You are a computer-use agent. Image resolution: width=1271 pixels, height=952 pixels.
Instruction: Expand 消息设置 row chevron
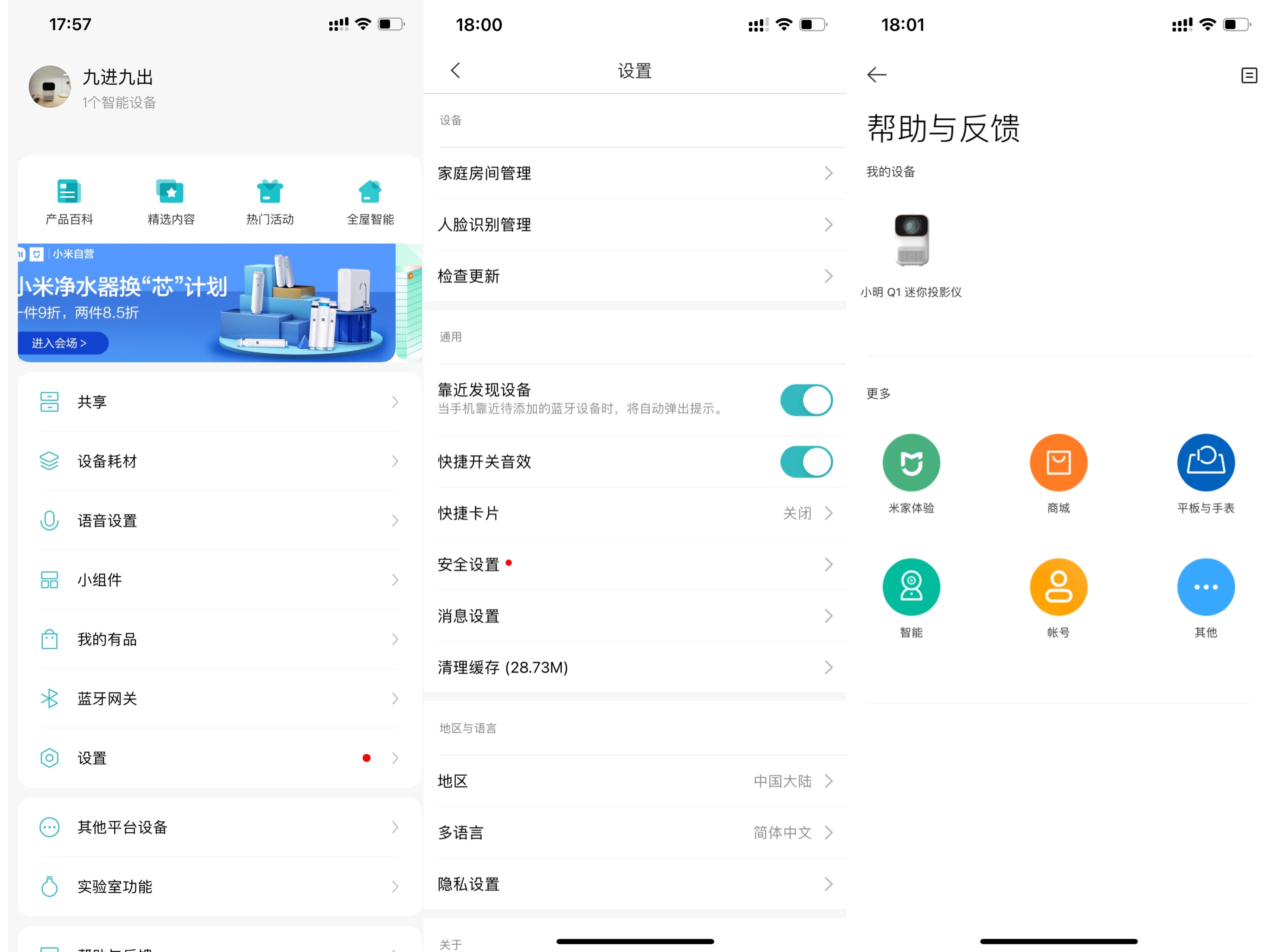coord(829,616)
